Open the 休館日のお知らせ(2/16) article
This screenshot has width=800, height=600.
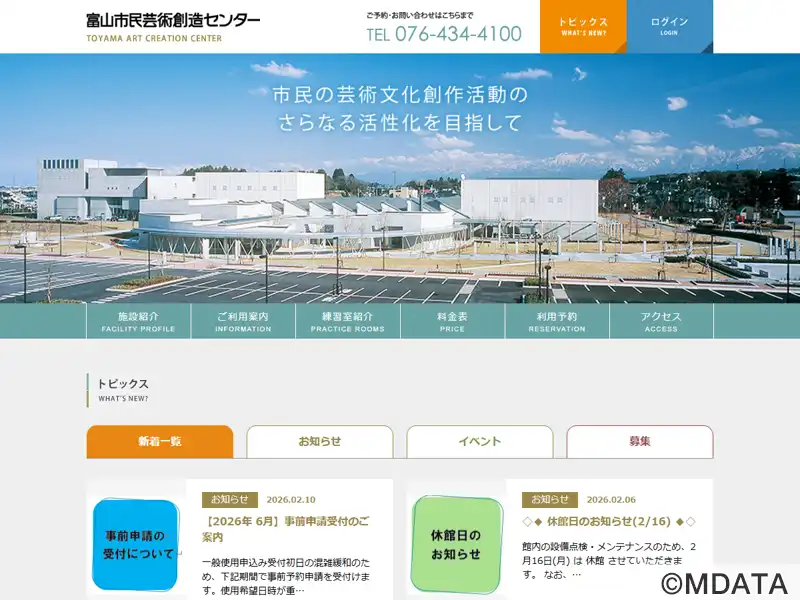point(609,521)
